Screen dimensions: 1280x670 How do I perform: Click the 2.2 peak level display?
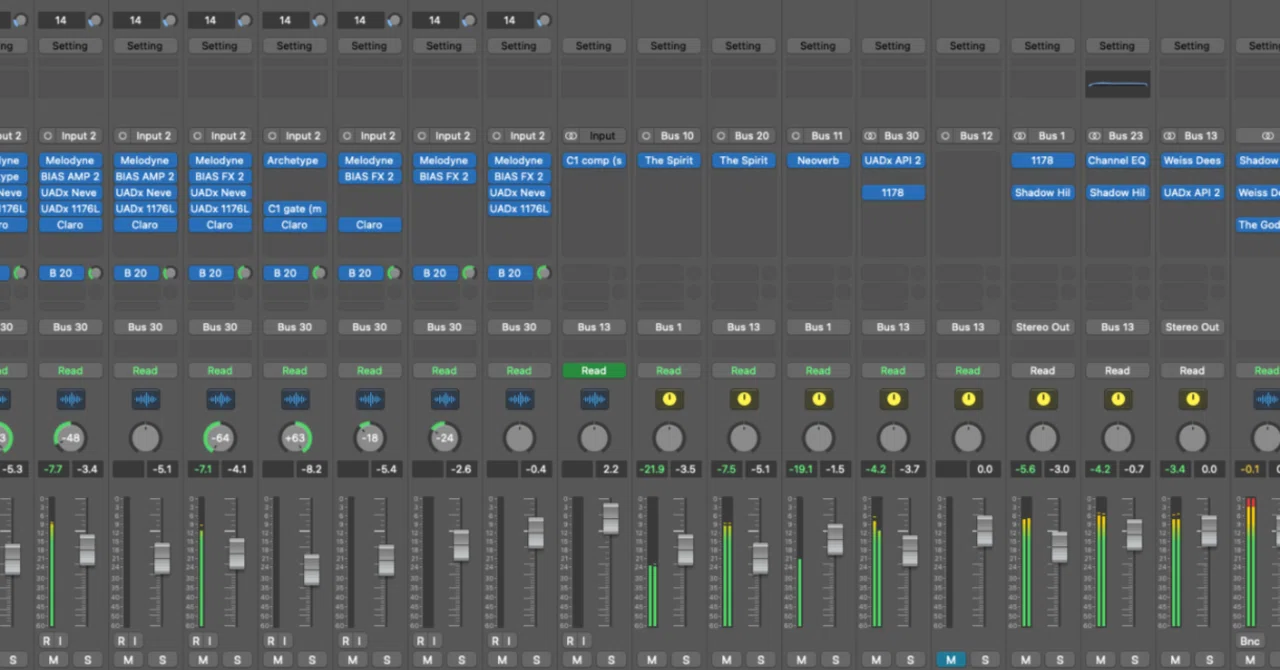coord(611,469)
